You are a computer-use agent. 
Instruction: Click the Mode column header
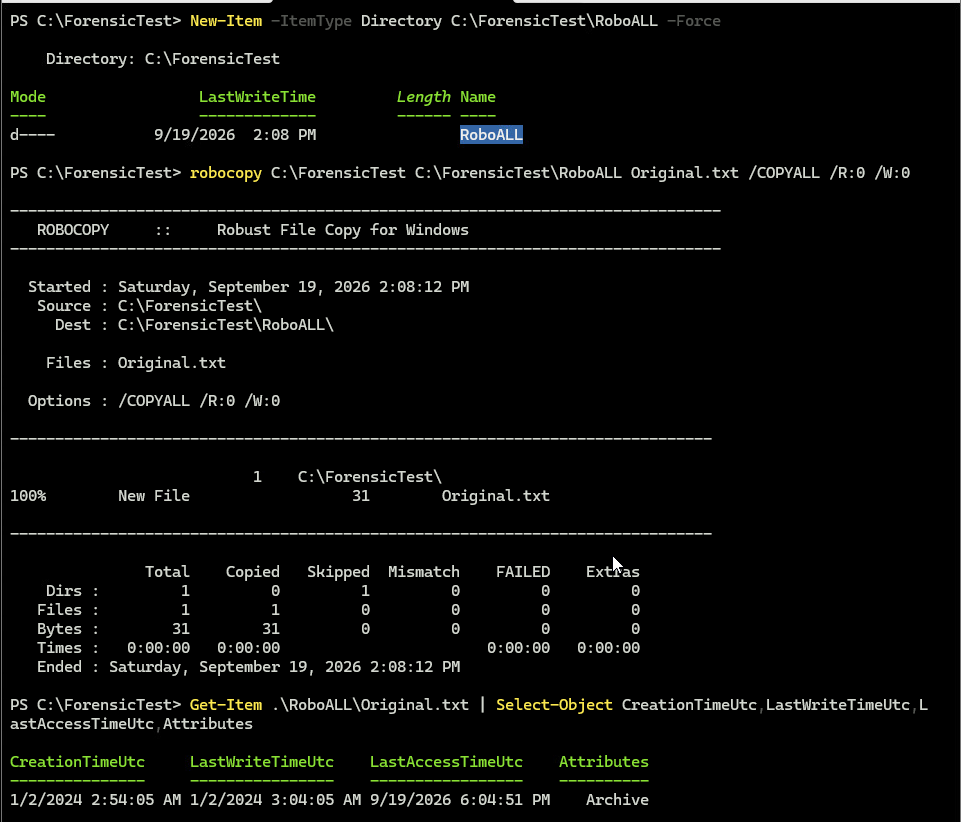(x=28, y=97)
